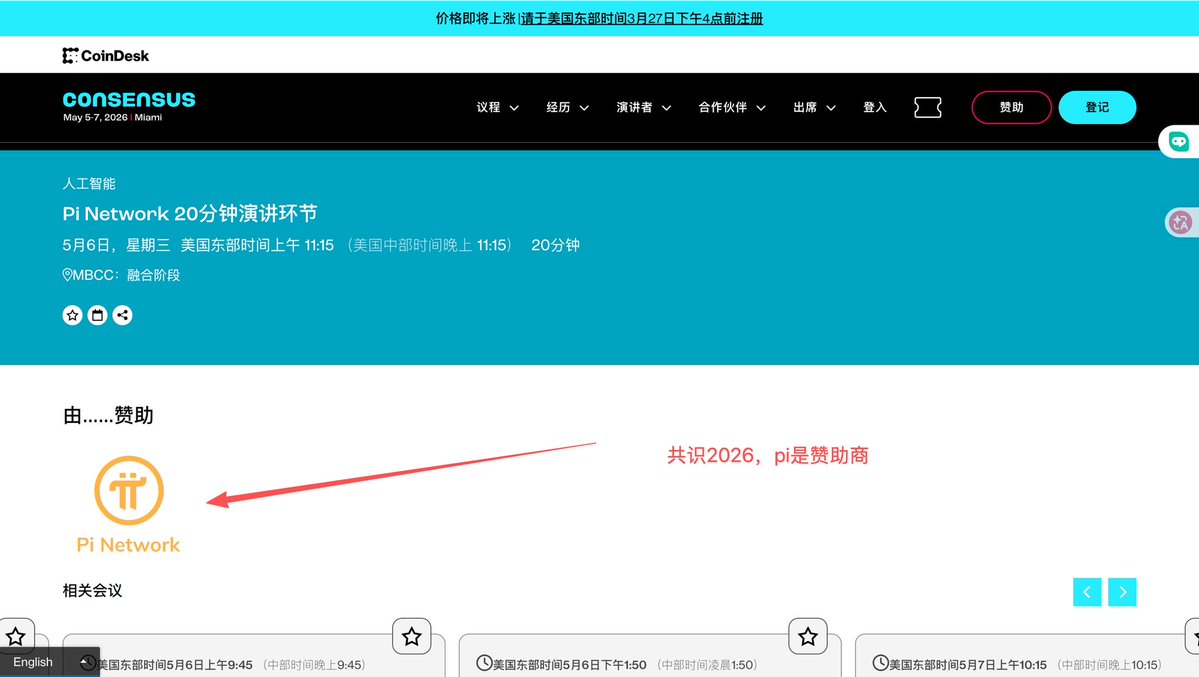Open the add-to-calendar icon for this session
Screen dimensions: 1199x677
(x=97, y=315)
